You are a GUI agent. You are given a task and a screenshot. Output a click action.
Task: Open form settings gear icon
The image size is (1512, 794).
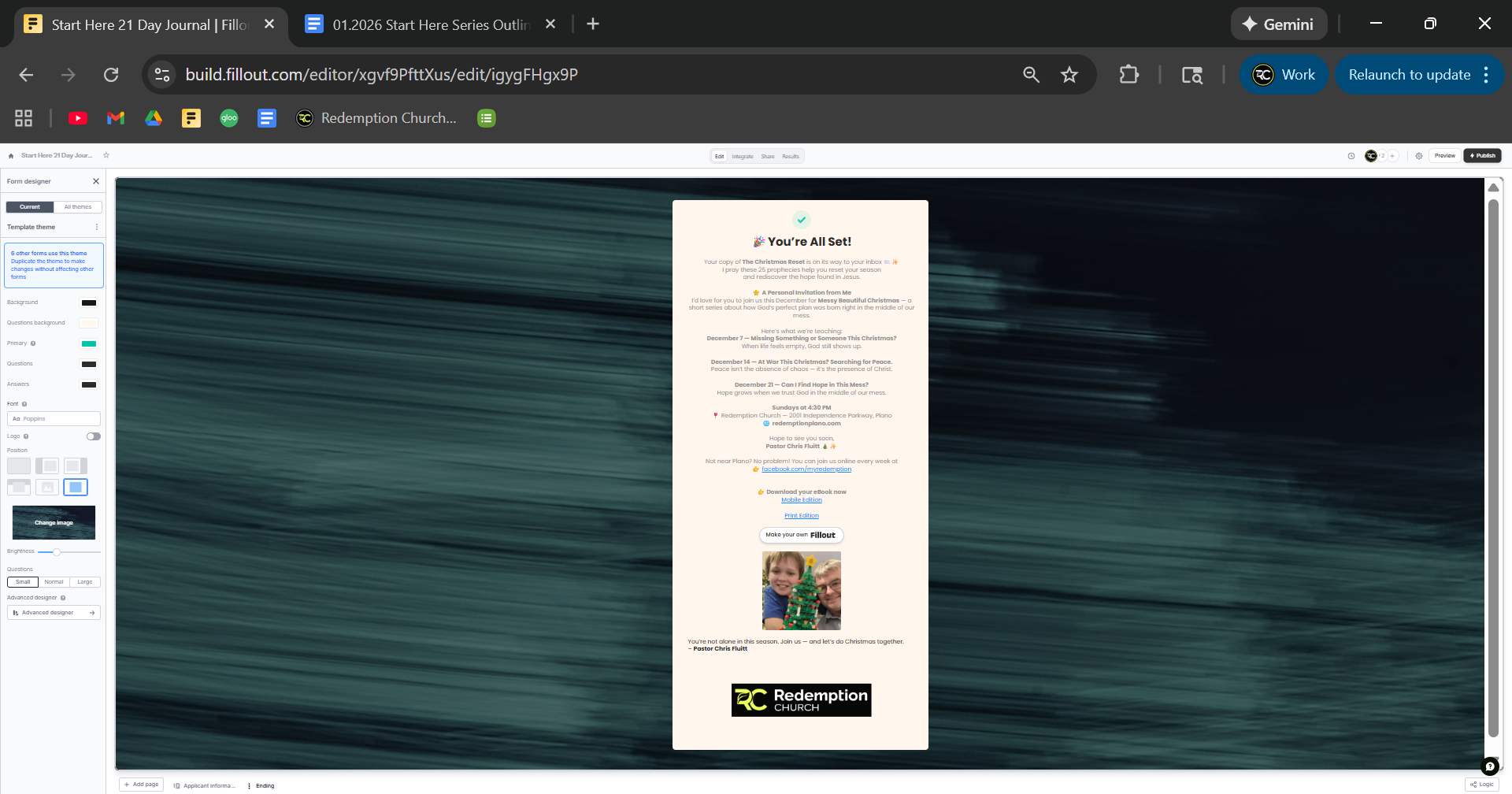click(x=1419, y=156)
